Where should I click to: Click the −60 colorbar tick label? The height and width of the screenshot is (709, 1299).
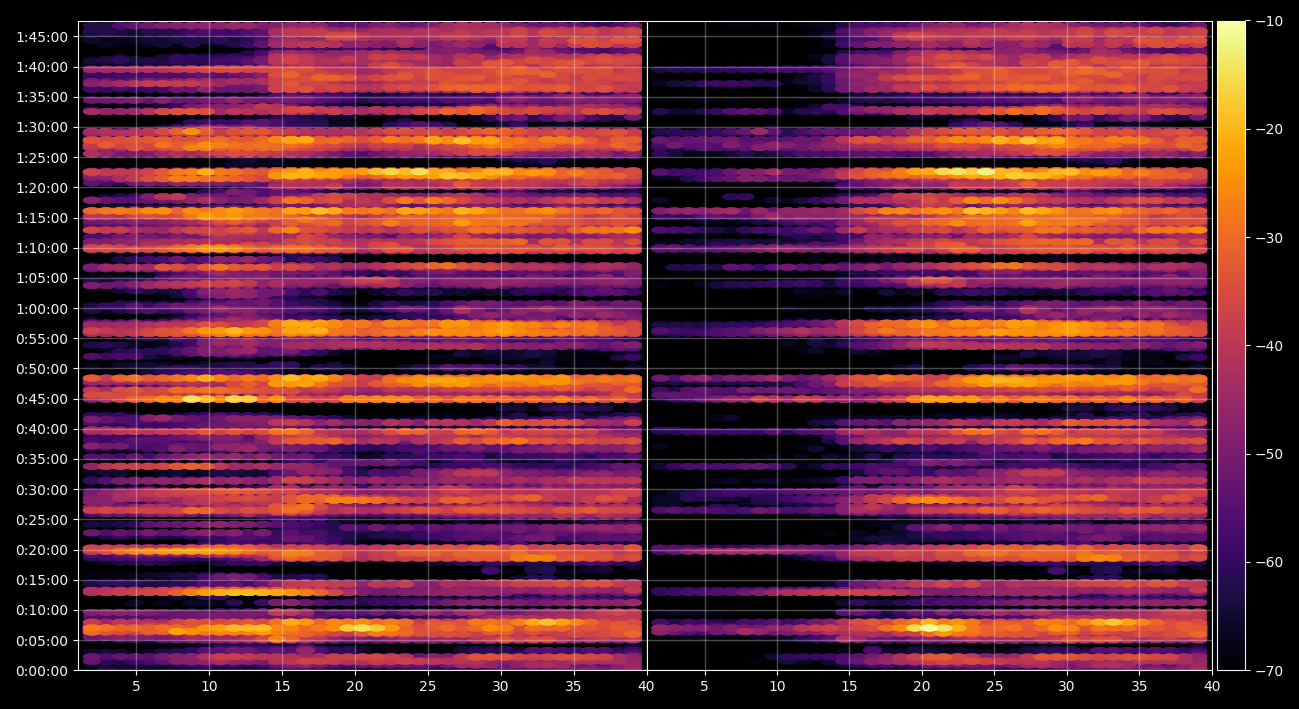click(1268, 562)
